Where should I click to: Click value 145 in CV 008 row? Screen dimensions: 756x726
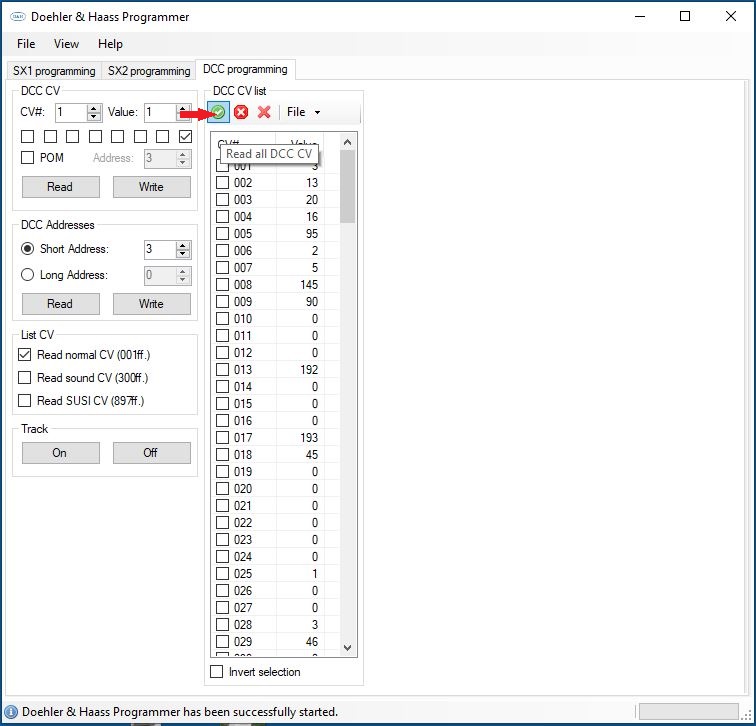coord(309,284)
